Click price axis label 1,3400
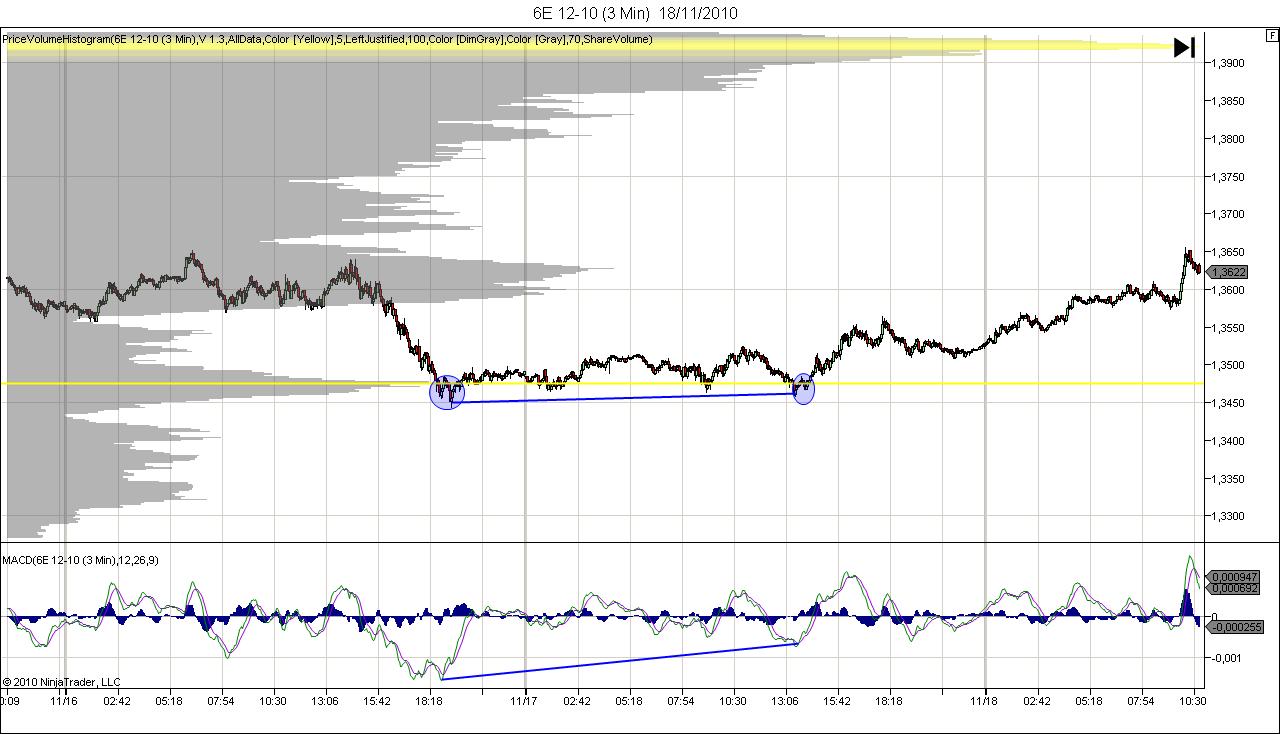The width and height of the screenshot is (1280, 734). [x=1229, y=441]
